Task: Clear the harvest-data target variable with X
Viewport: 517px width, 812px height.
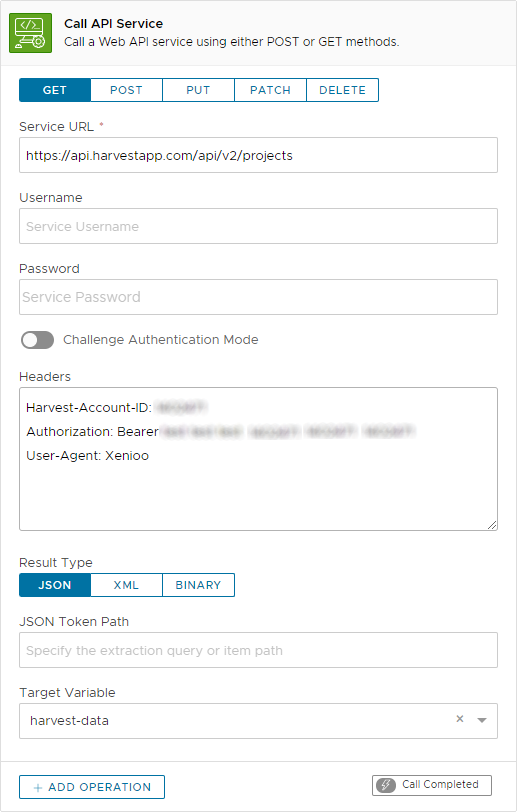Action: click(459, 719)
